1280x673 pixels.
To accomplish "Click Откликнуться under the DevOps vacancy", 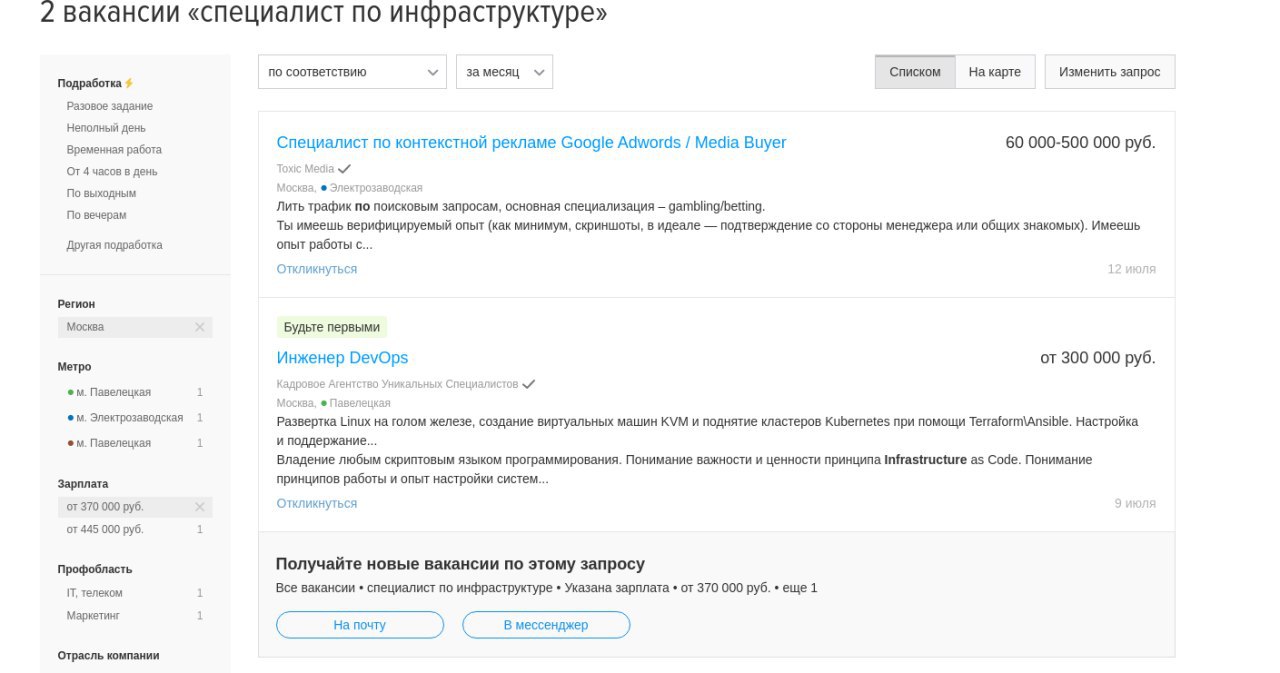I will pos(317,503).
